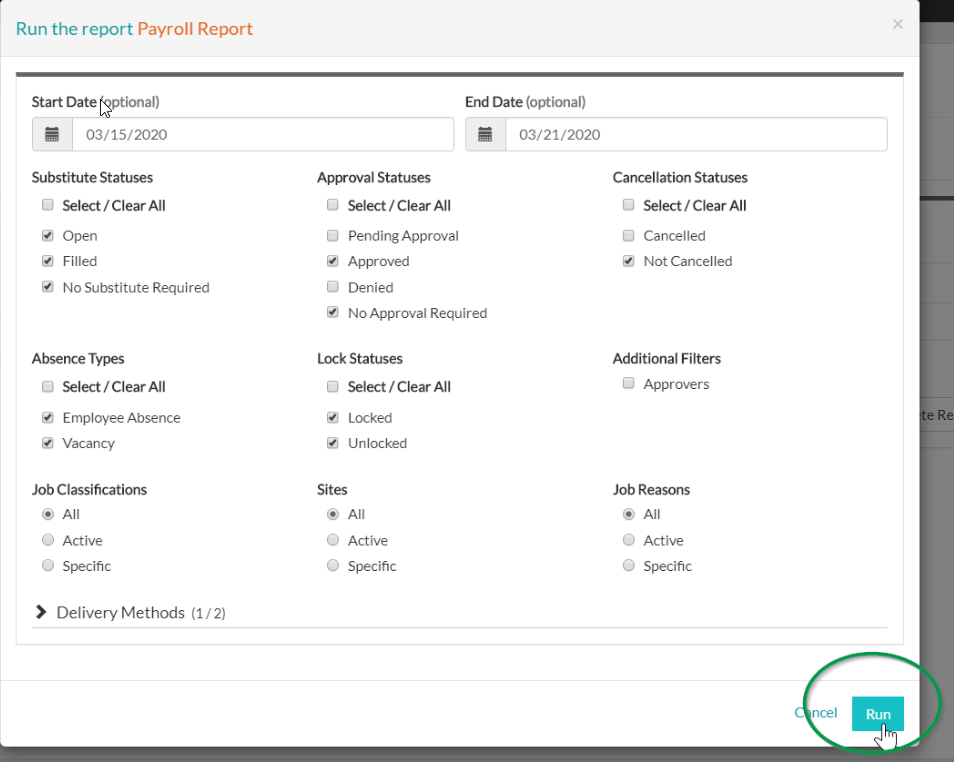This screenshot has width=954, height=762.
Task: Enable Pending Approval status
Action: point(332,236)
